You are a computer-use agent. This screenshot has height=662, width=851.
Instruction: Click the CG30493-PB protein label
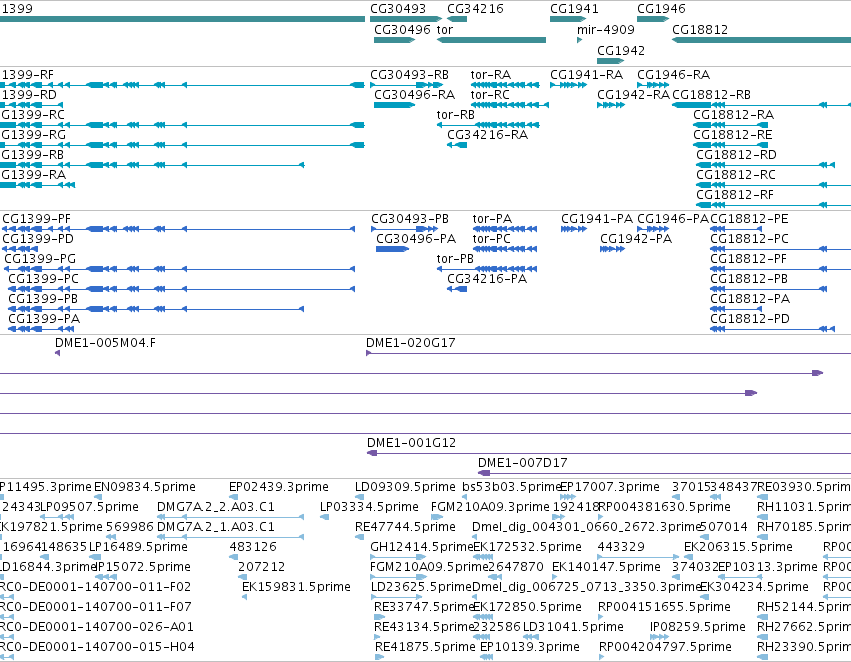(x=410, y=219)
